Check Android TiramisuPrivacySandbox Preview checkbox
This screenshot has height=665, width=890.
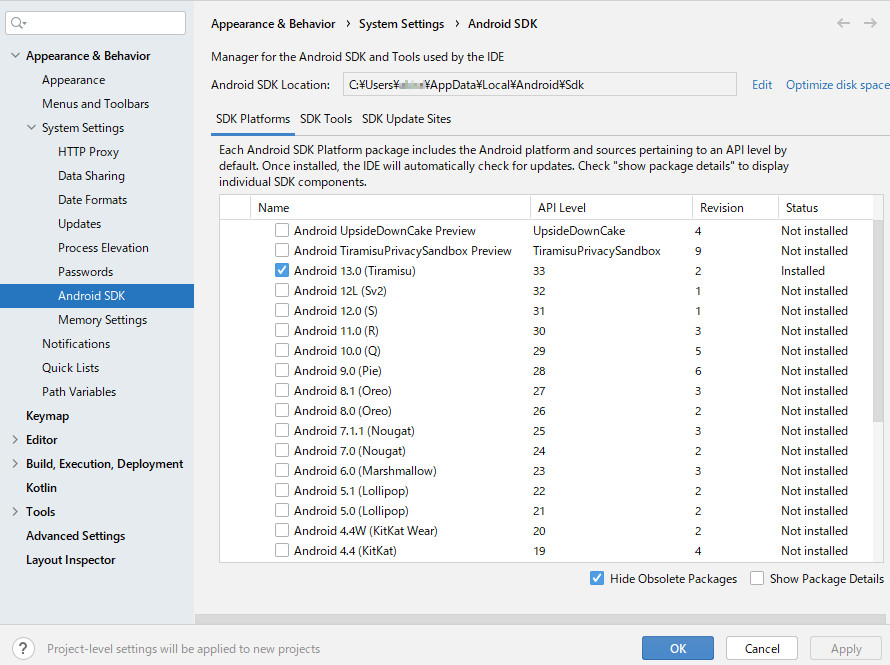click(x=282, y=250)
